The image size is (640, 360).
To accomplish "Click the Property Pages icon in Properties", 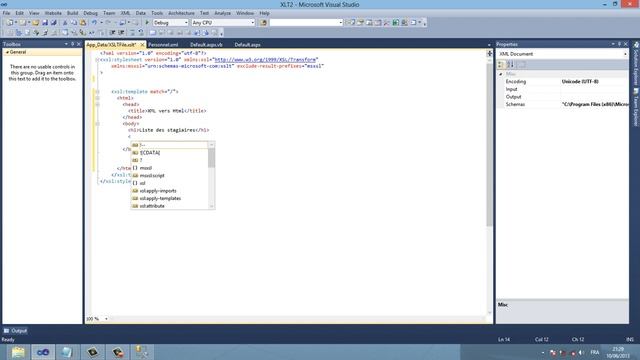I will pos(522,64).
